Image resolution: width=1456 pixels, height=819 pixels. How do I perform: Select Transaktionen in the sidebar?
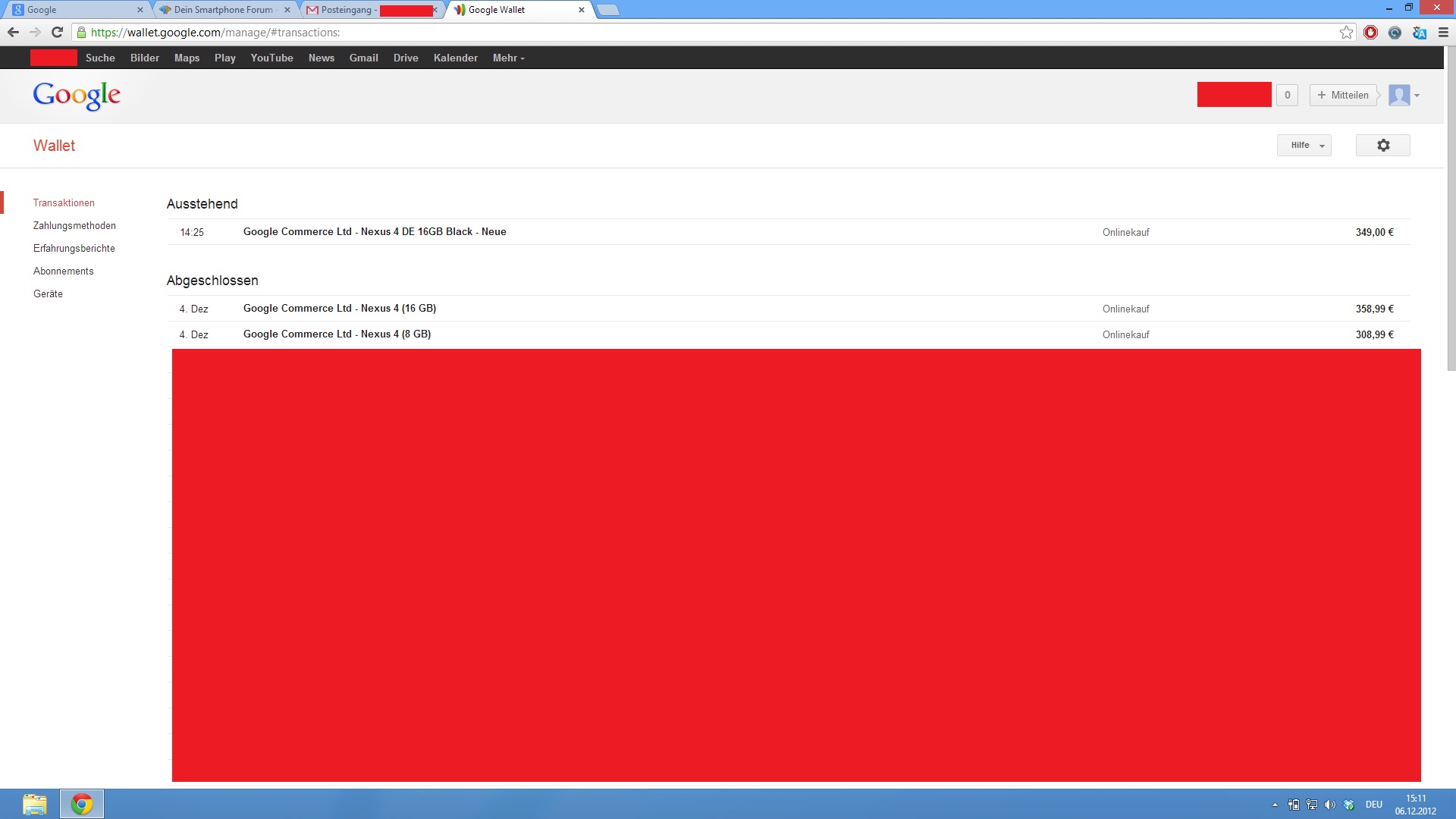point(64,202)
